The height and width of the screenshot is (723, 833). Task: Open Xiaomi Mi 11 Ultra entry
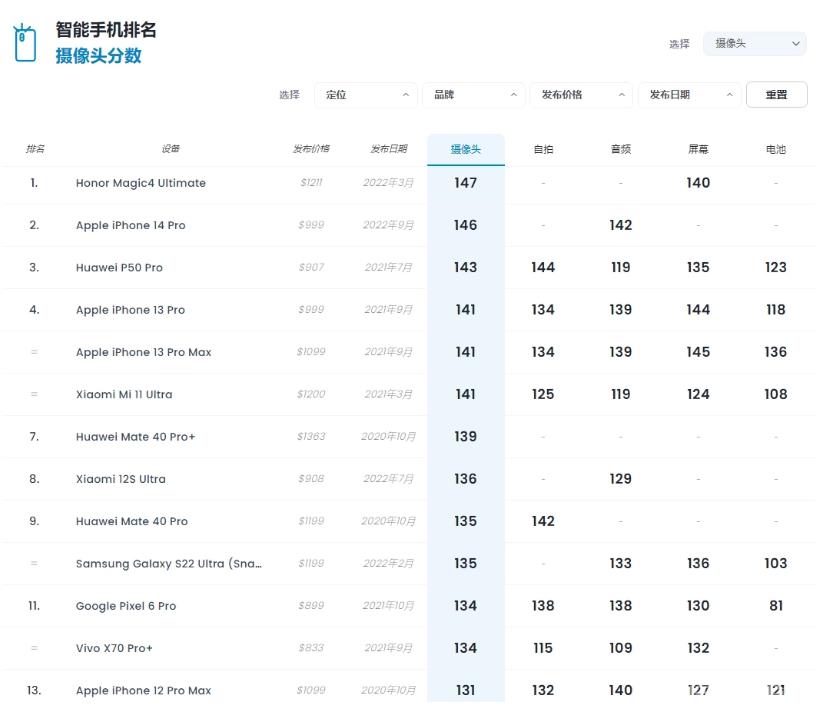pyautogui.click(x=124, y=395)
